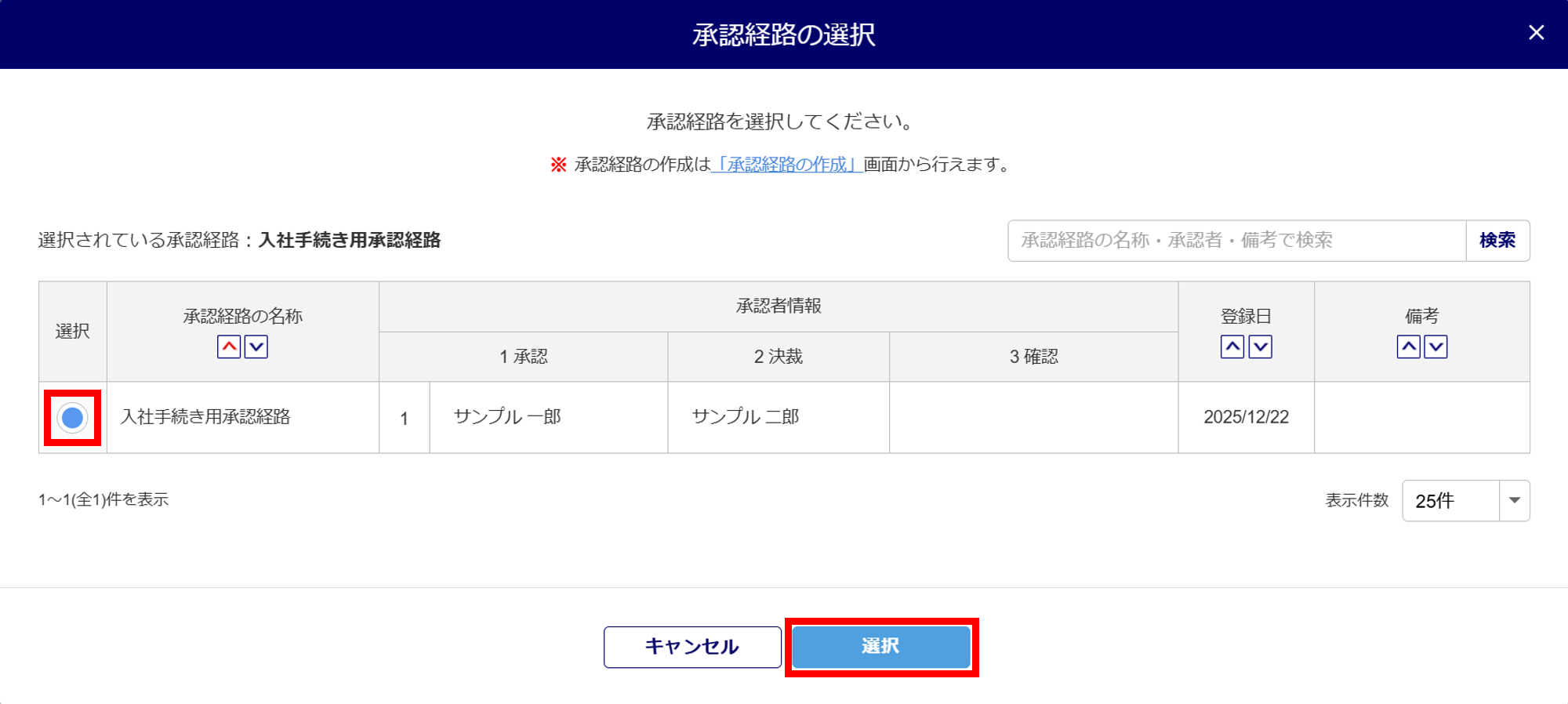
Task: Click the 1 承認 column header
Action: (524, 357)
